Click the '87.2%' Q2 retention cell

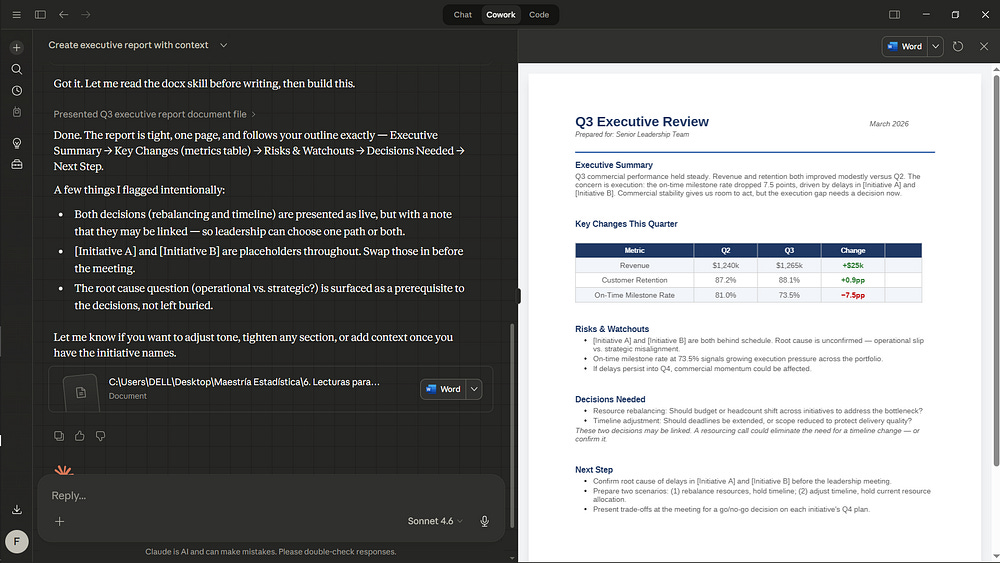[725, 280]
